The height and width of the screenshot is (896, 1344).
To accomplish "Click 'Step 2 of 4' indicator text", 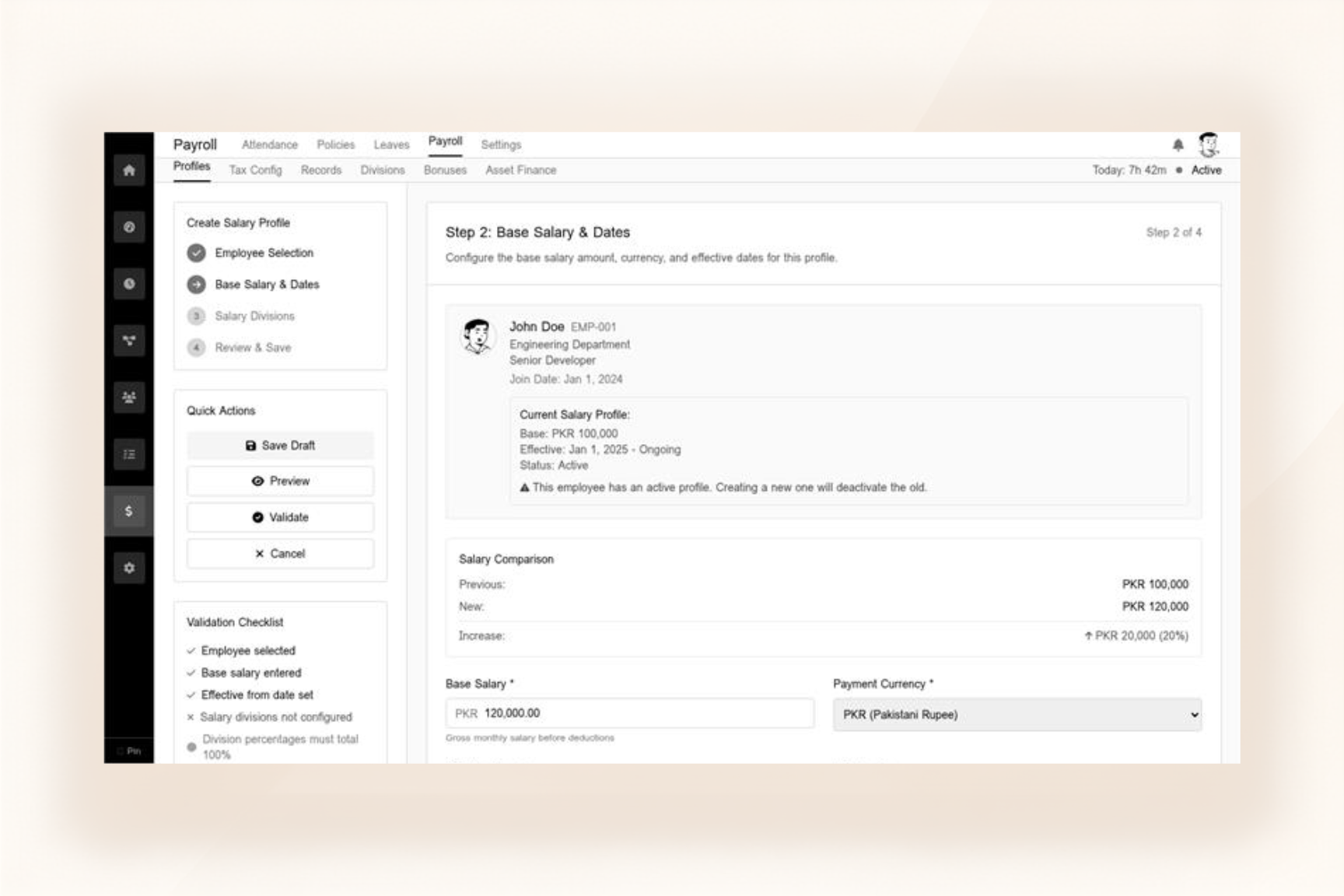I will point(1174,233).
